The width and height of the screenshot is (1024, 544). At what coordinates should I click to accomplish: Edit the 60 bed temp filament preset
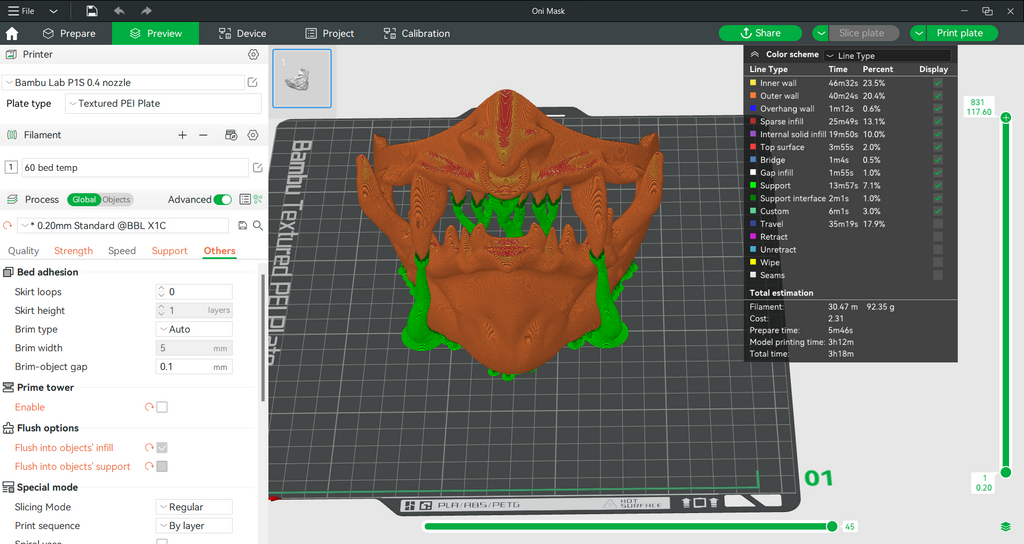257,168
